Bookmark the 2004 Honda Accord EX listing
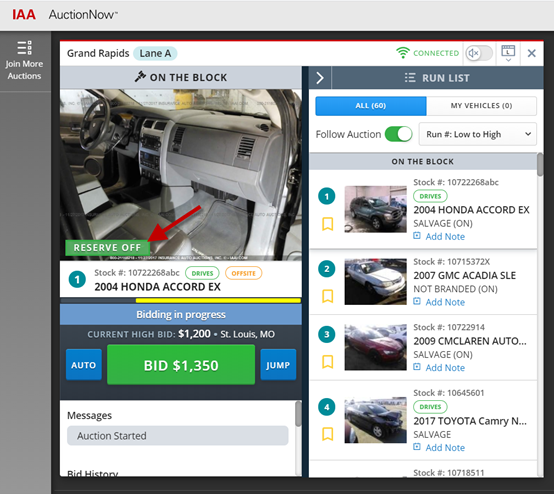Image resolution: width=554 pixels, height=494 pixels. [328, 224]
